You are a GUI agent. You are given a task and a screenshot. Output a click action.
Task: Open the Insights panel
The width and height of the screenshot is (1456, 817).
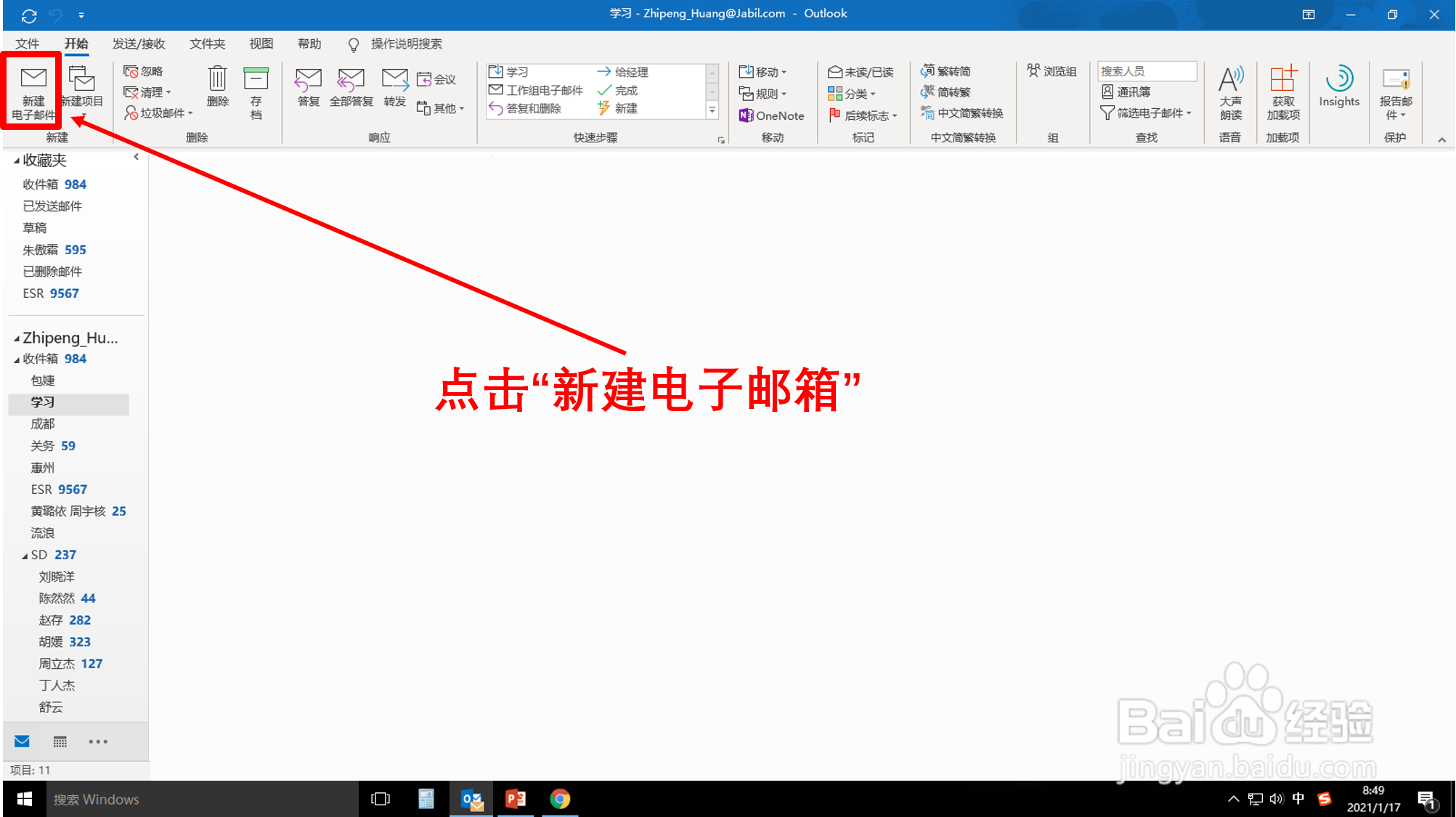[x=1339, y=87]
